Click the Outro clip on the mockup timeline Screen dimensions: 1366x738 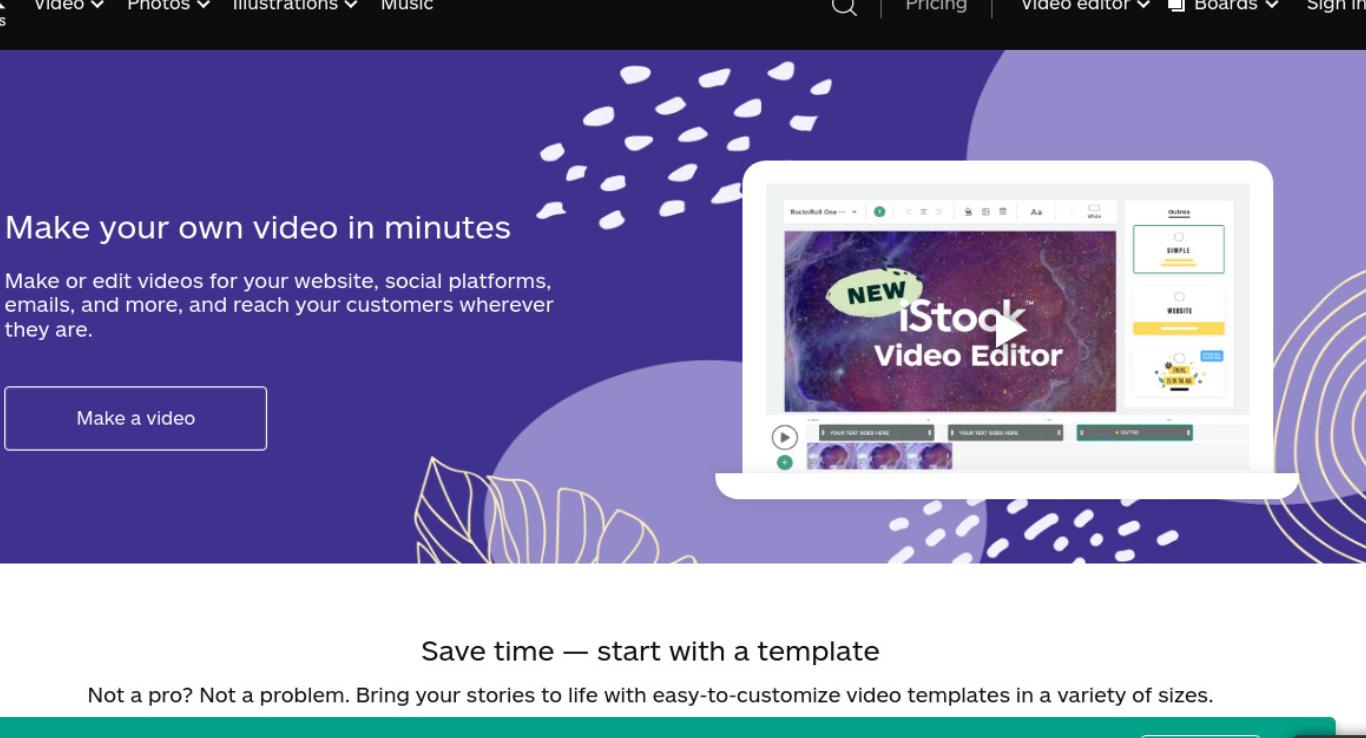click(x=1134, y=433)
